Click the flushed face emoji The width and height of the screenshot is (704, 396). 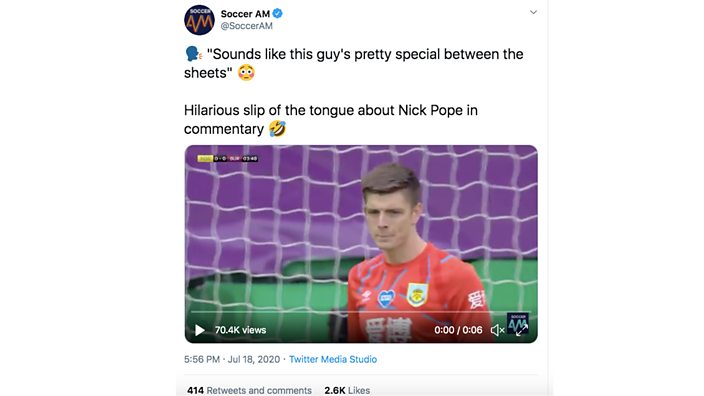point(246,72)
